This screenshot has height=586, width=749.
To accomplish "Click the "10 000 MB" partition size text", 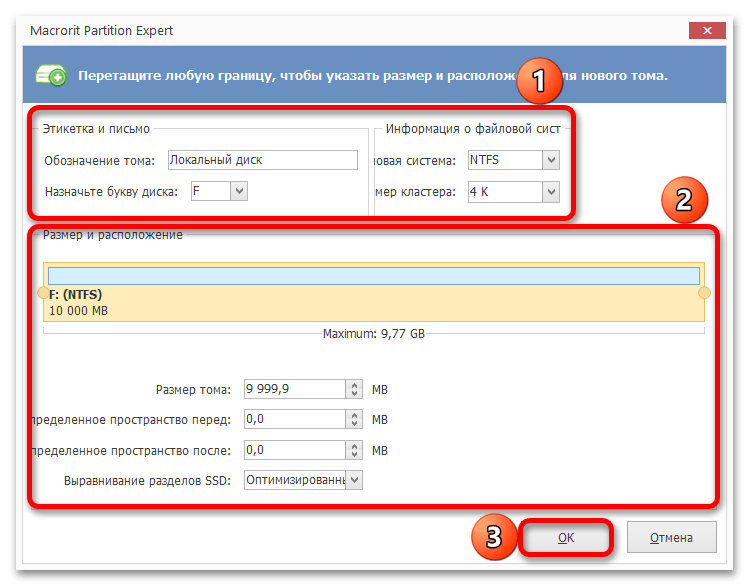I will 78,311.
